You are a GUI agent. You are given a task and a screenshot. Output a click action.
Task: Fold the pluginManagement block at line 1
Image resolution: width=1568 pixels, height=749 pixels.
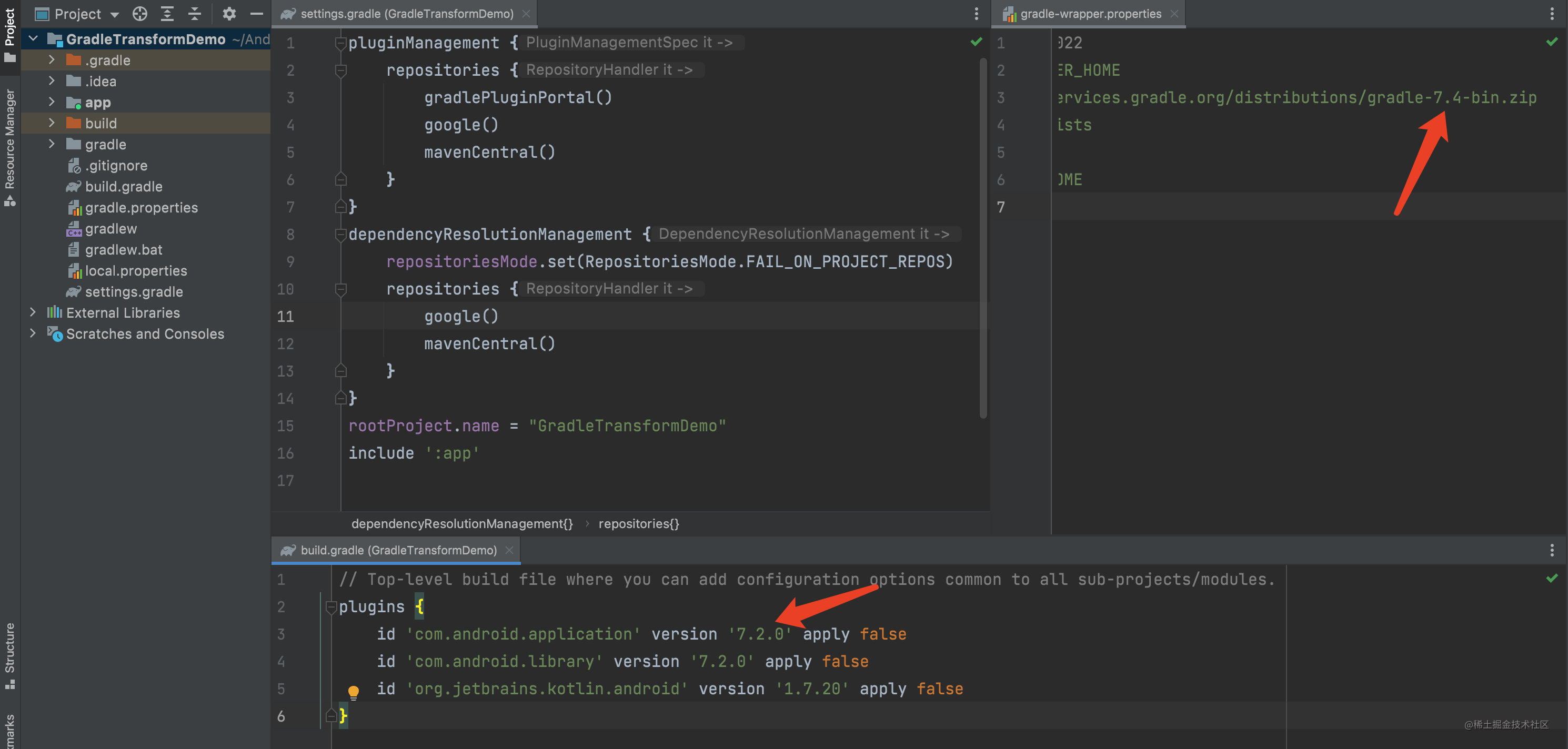coord(341,44)
